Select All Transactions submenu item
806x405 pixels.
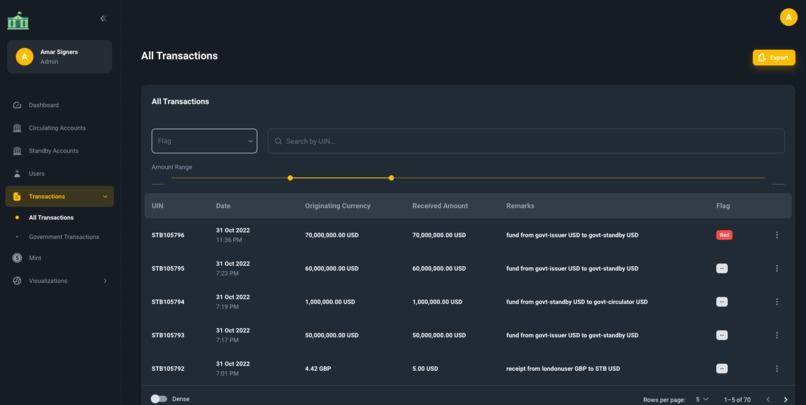pyautogui.click(x=51, y=217)
